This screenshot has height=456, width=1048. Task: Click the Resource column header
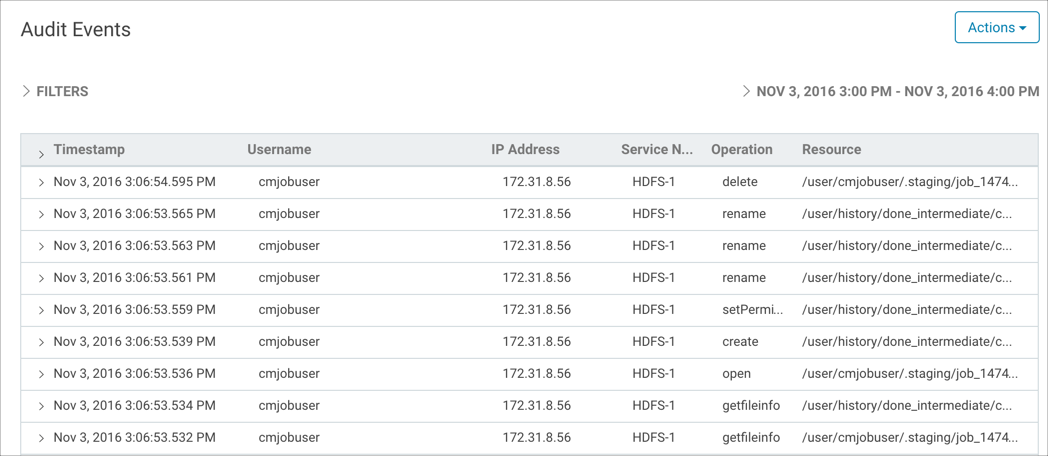coord(831,149)
